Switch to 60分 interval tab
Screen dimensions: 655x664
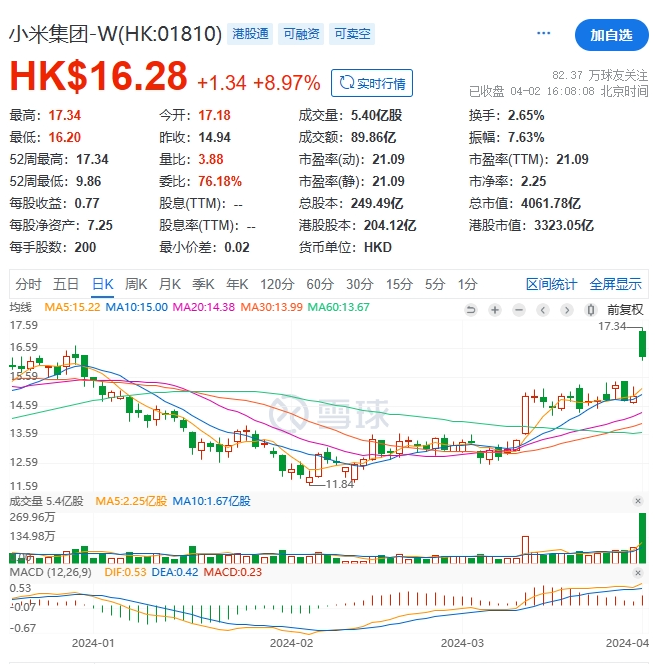320,284
